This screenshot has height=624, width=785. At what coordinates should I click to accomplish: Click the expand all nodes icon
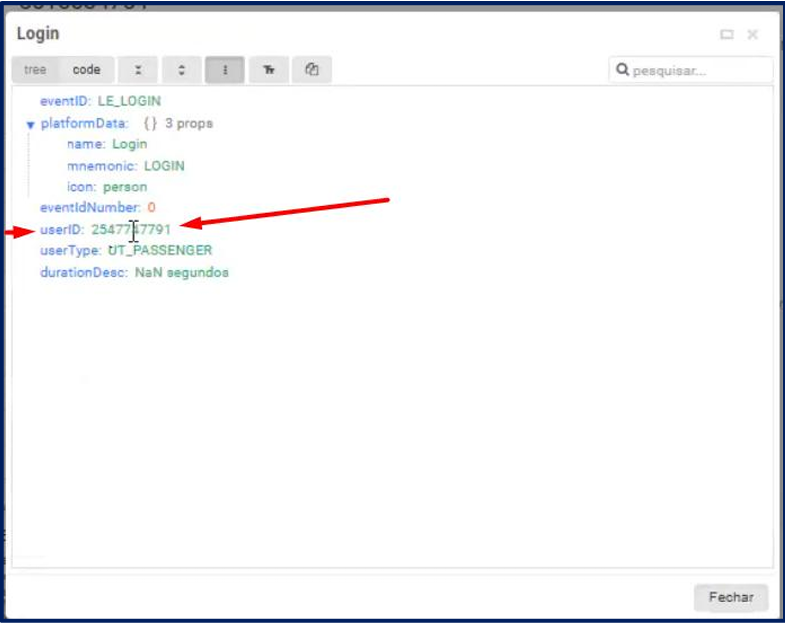tap(181, 70)
